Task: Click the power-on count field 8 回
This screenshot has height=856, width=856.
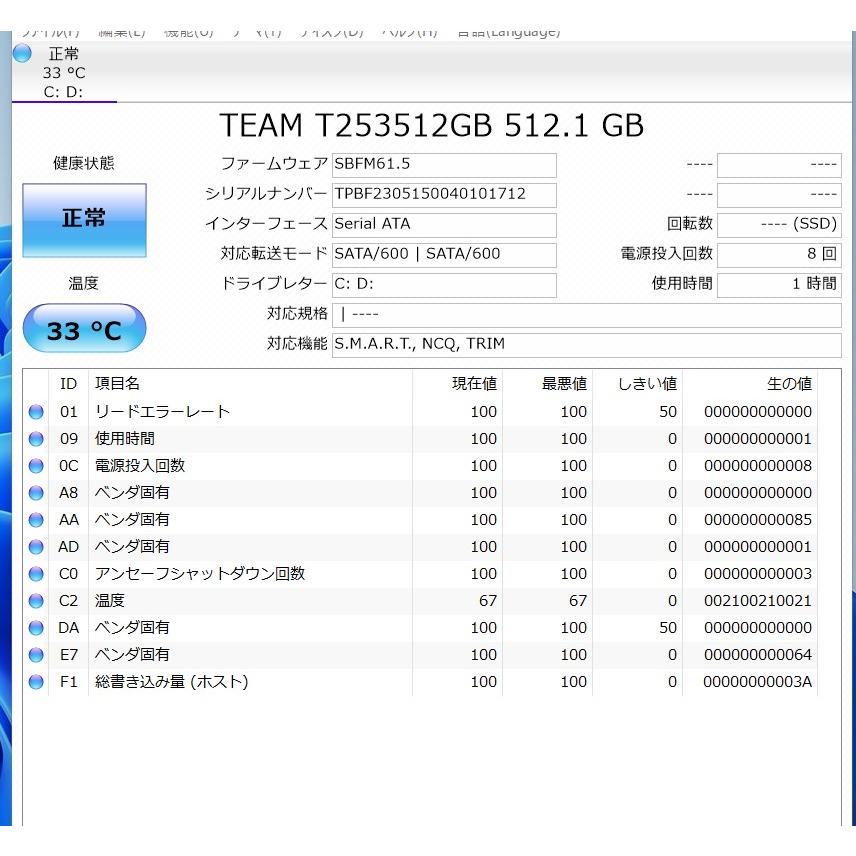Action: coord(779,255)
